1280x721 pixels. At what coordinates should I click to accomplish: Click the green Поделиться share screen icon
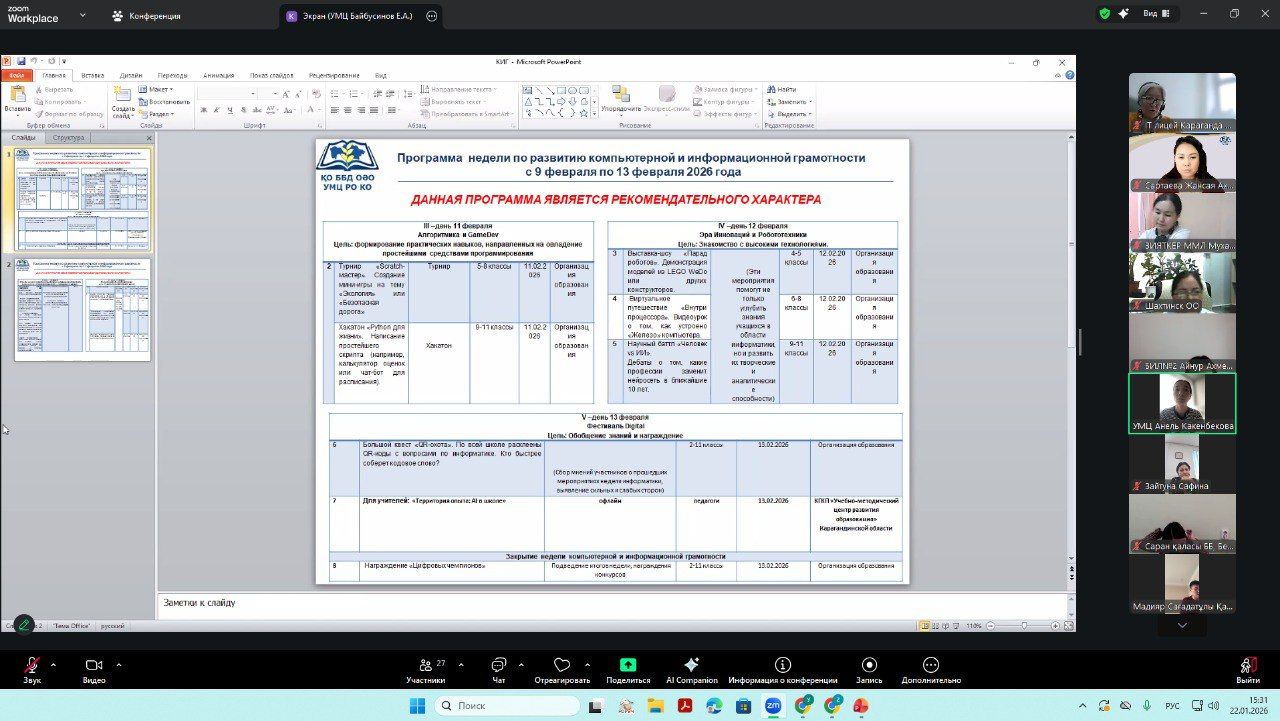click(628, 665)
